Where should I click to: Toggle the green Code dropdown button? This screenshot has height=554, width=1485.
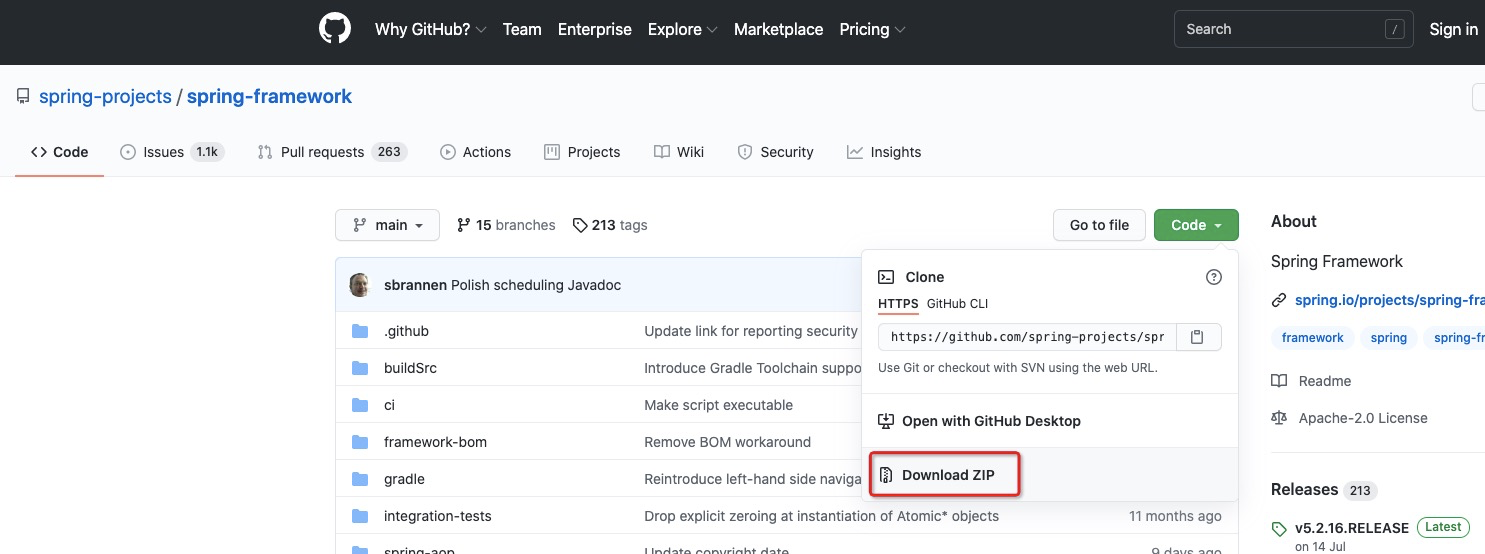(1196, 225)
